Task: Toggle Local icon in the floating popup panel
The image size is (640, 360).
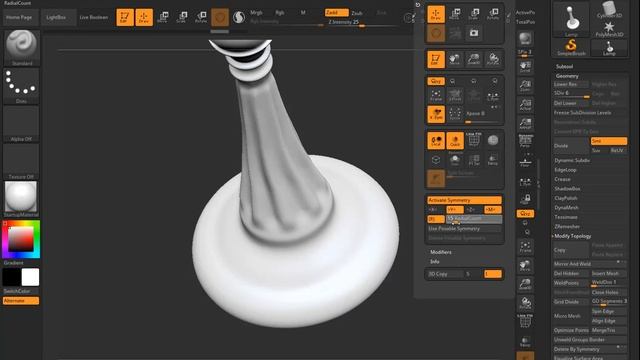Action: coord(436,140)
